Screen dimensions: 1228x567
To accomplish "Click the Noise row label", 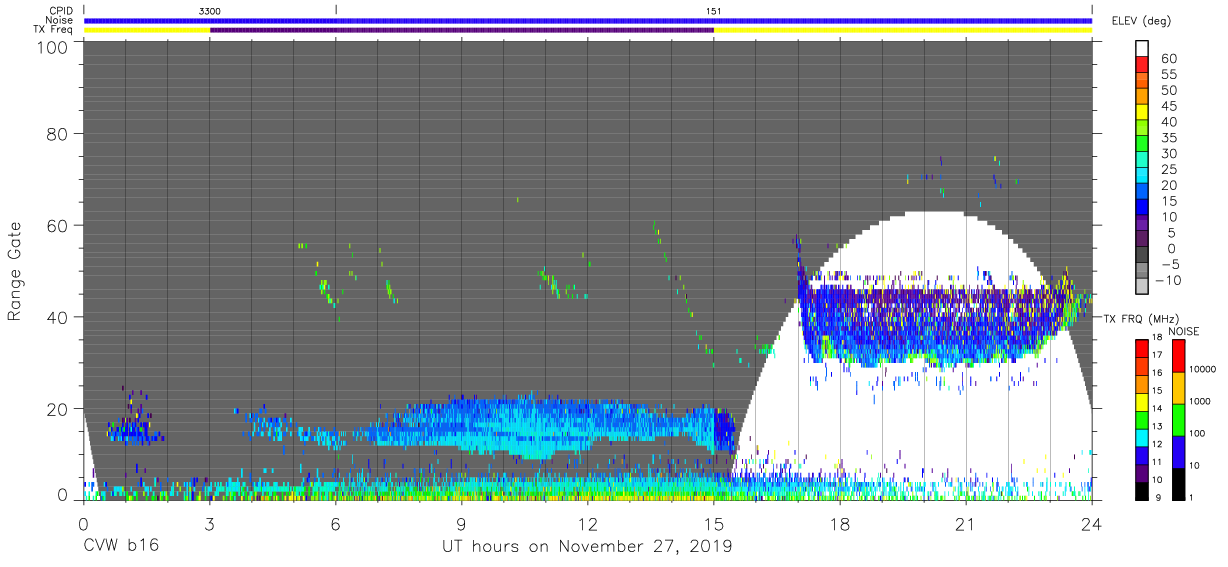I will pyautogui.click(x=59, y=20).
